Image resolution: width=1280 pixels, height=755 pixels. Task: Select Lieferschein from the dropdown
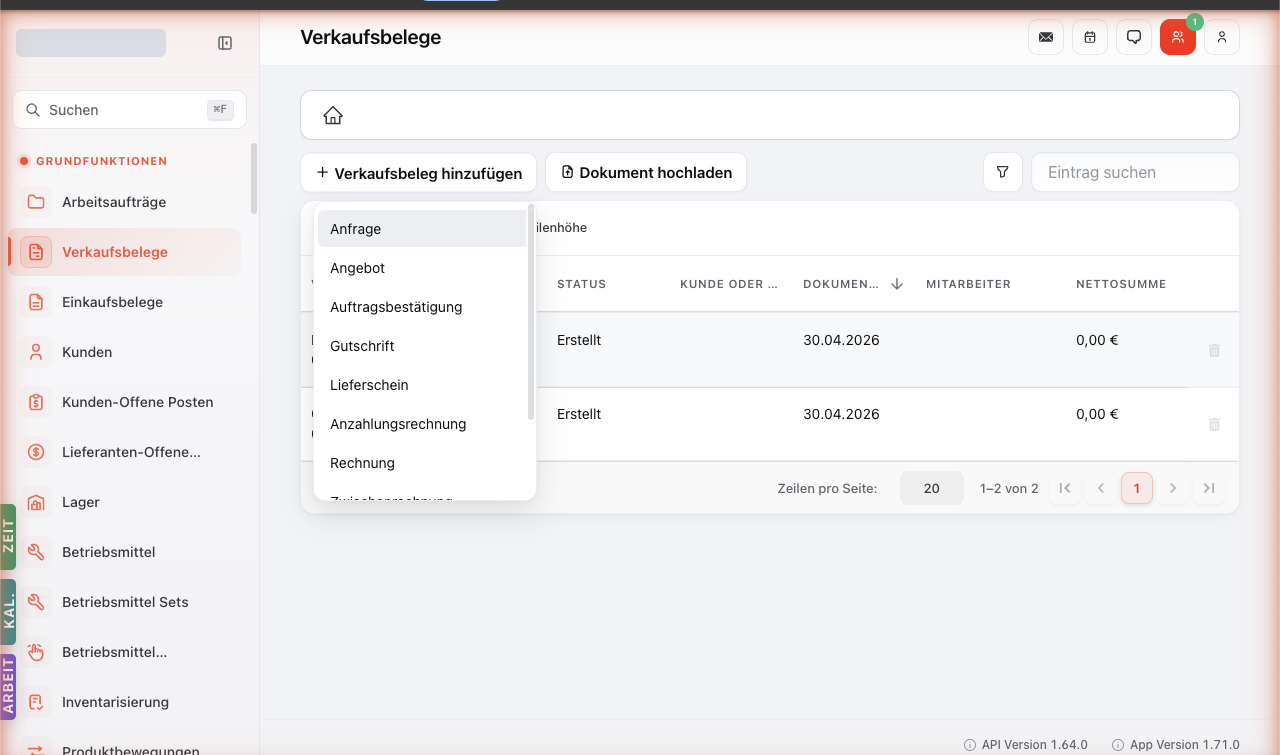click(x=422, y=385)
